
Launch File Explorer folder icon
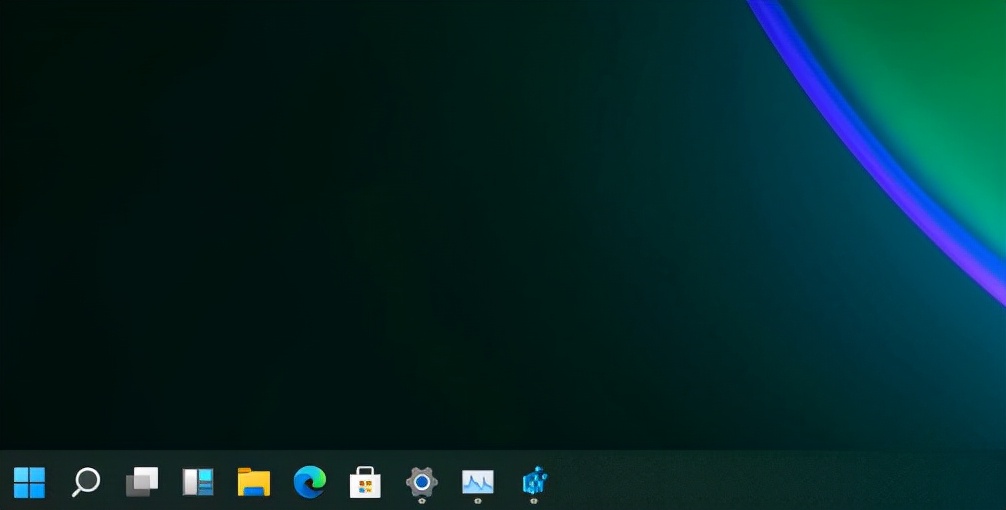tap(253, 482)
